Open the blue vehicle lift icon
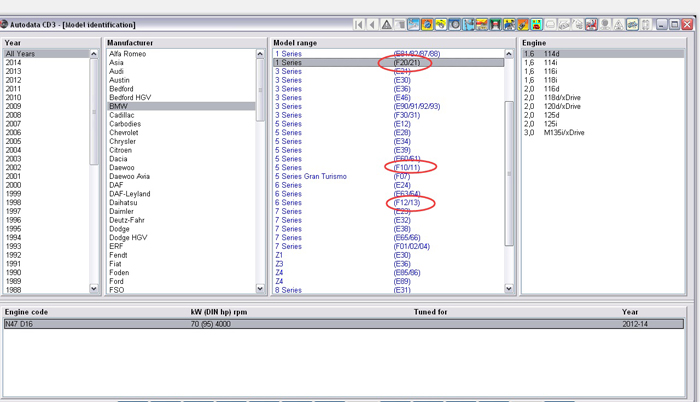 (x=468, y=25)
